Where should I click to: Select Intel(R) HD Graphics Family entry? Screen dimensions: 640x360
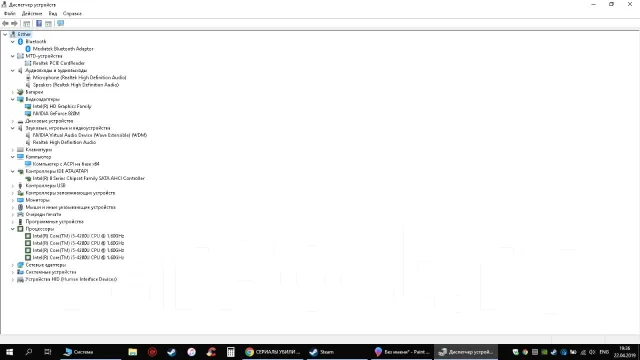(x=62, y=107)
